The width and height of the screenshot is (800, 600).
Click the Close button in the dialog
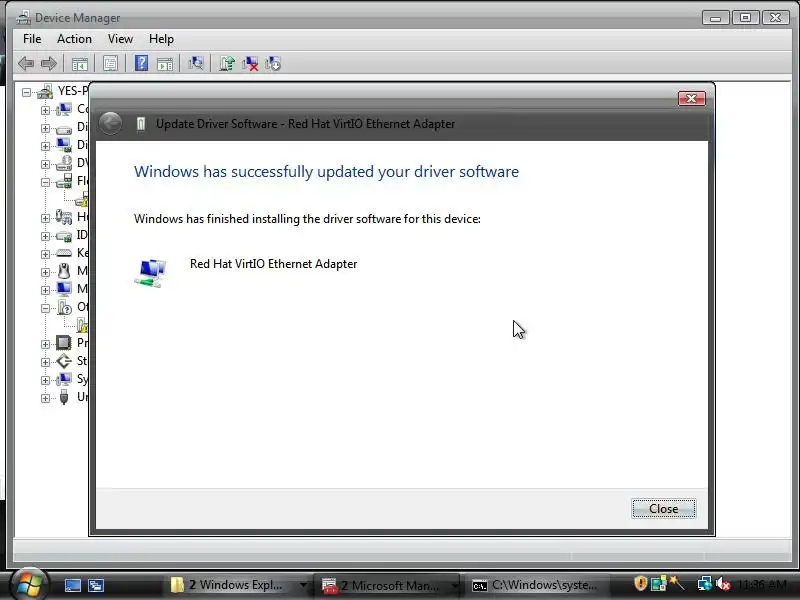tap(663, 509)
